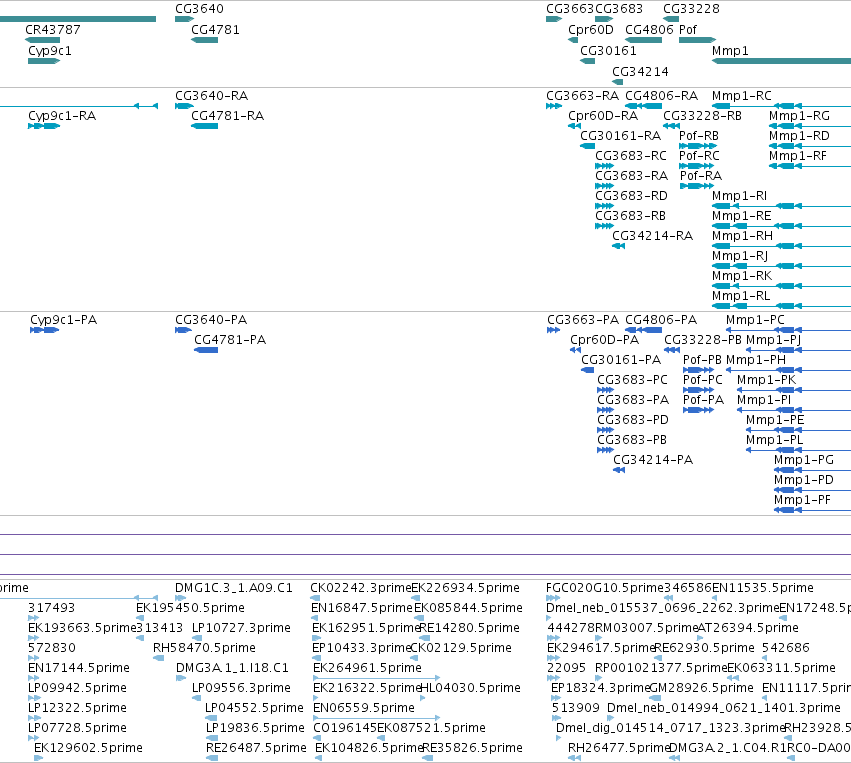851x763 pixels.
Task: Click the Cpr60D-RA transcript label
Action: tap(603, 116)
